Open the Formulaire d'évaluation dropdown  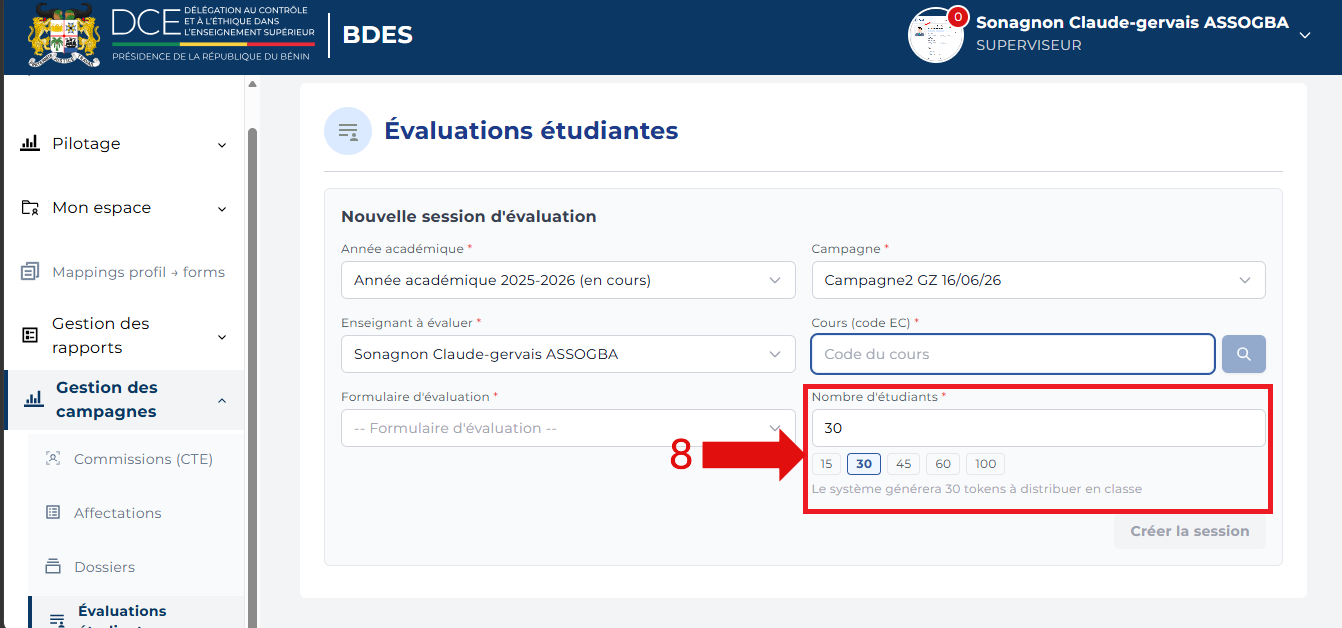[568, 428]
